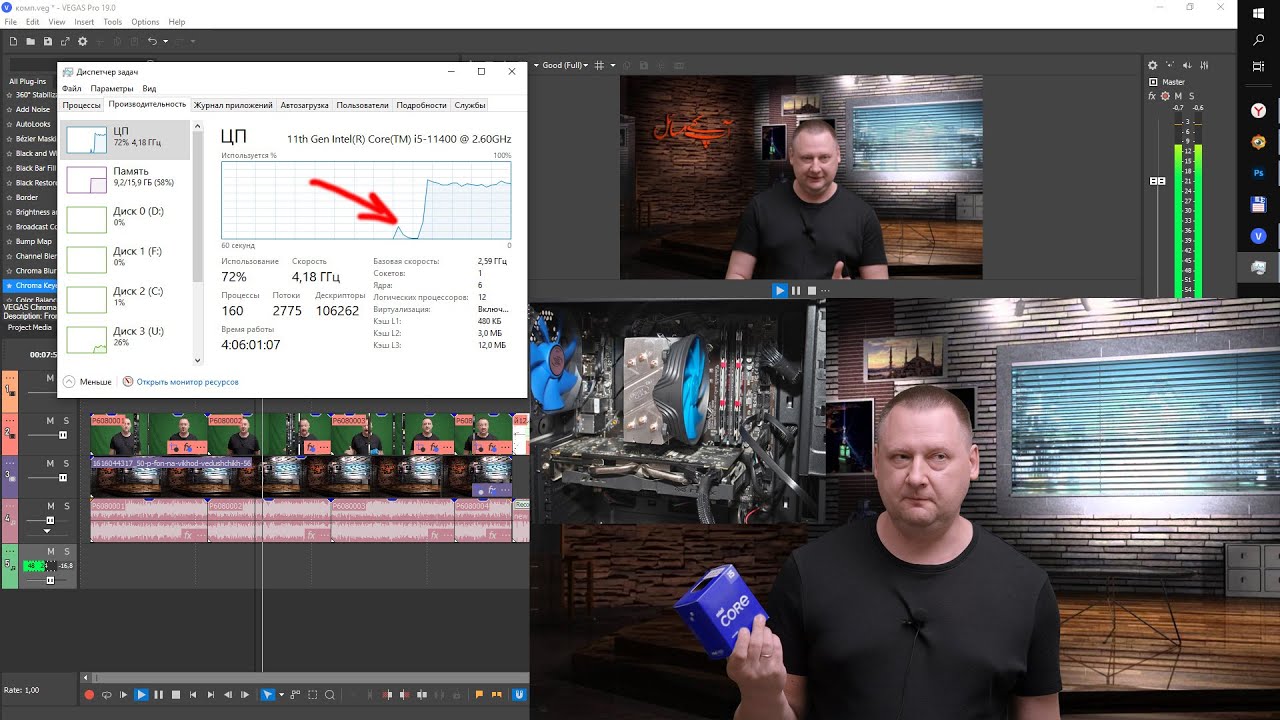
Task: Switch to Автозагрузка tab in Task Manager
Action: click(x=304, y=105)
